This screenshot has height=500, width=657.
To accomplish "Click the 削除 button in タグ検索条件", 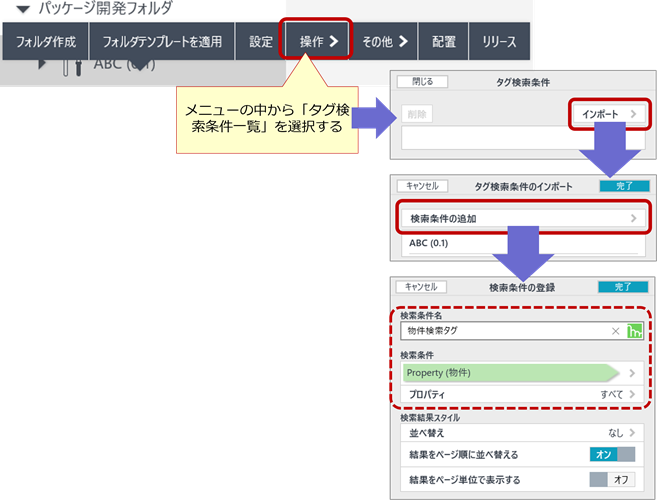I will click(417, 114).
